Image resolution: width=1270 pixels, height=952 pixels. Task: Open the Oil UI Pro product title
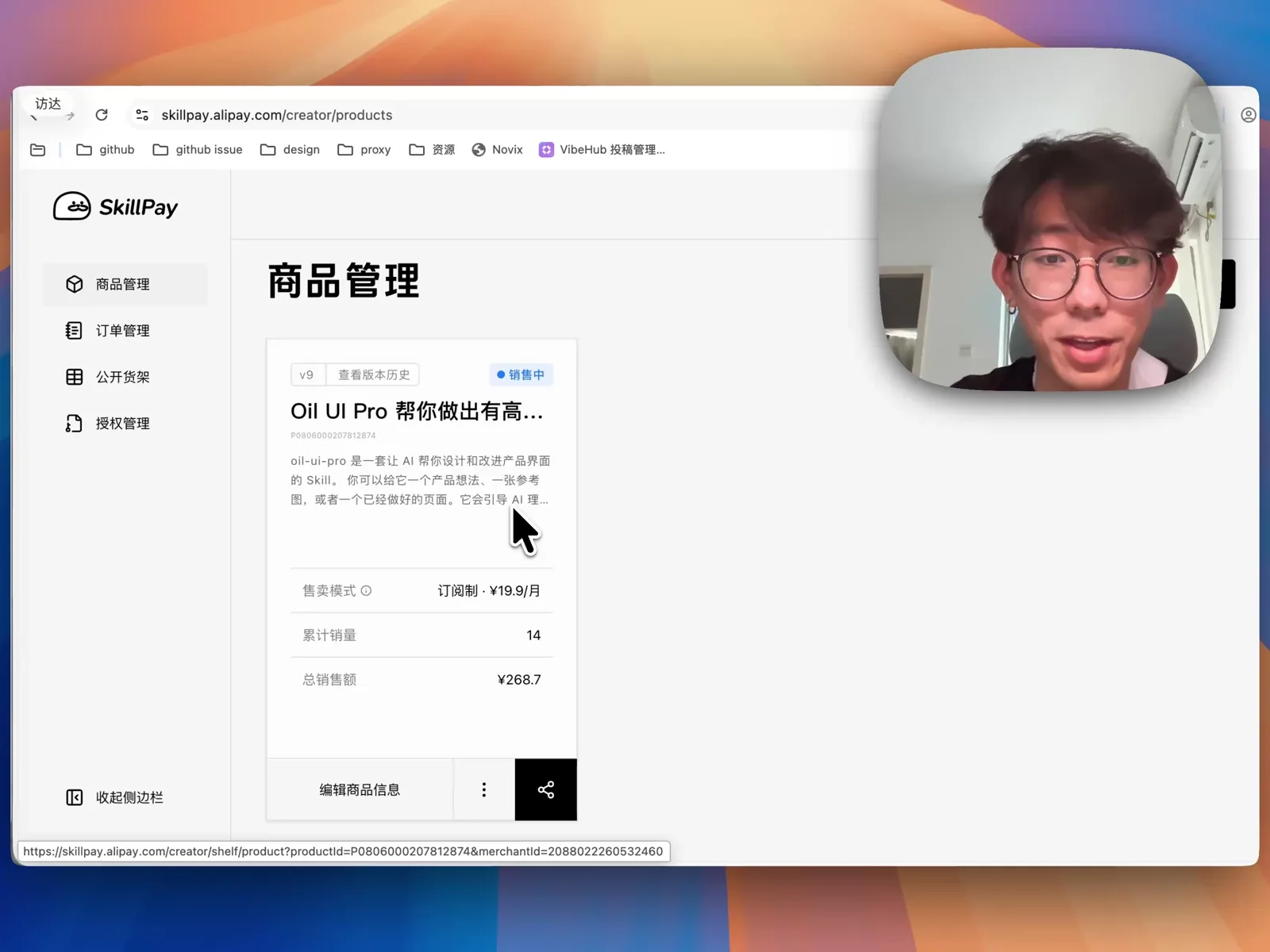(417, 411)
